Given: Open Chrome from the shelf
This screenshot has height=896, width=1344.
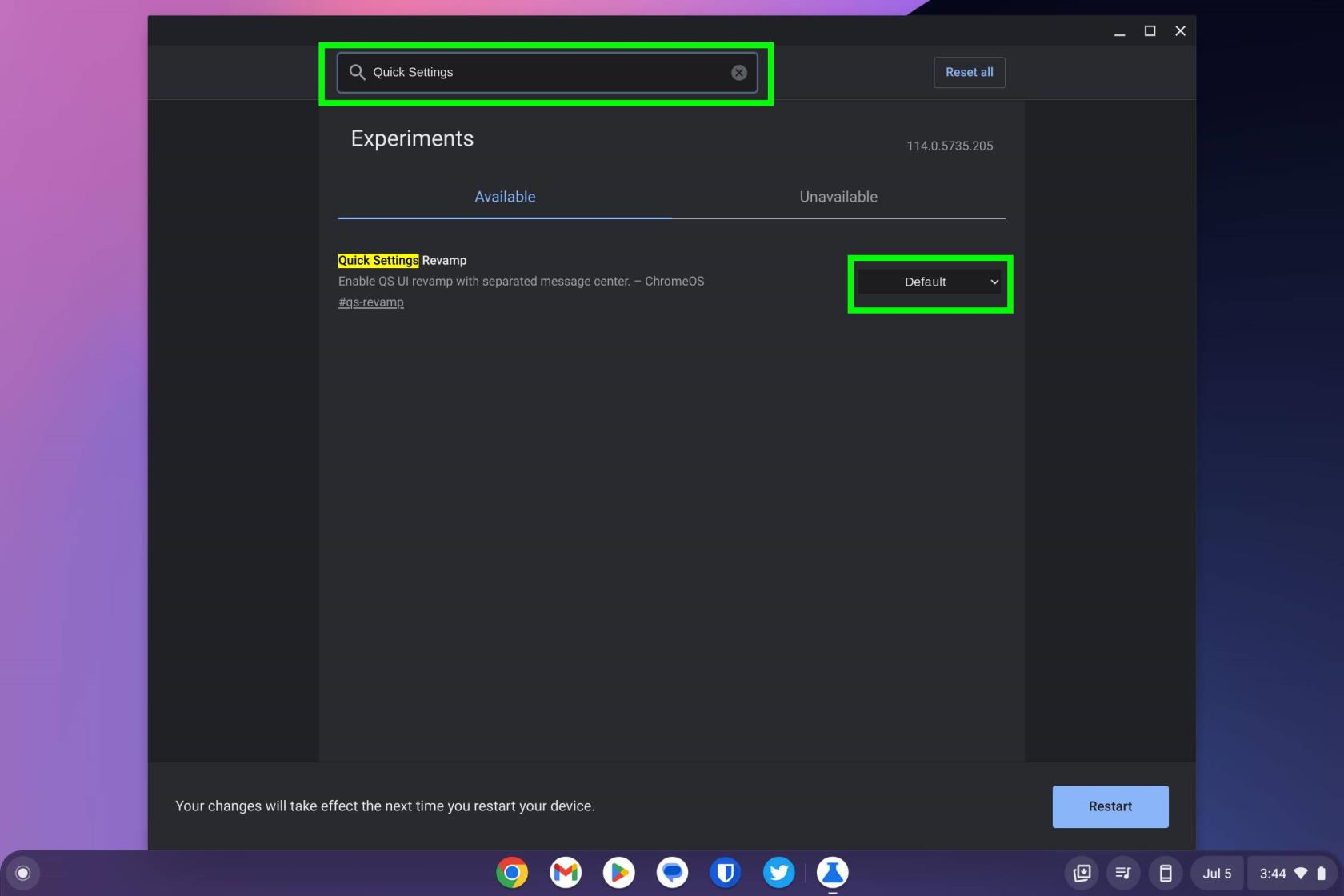Looking at the screenshot, I should coord(512,872).
